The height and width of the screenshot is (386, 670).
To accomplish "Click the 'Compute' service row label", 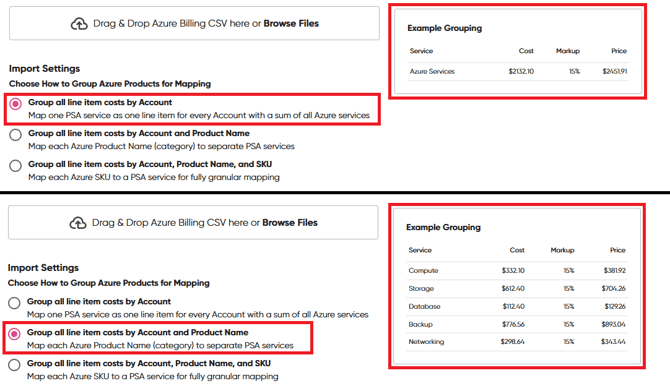I will (423, 271).
